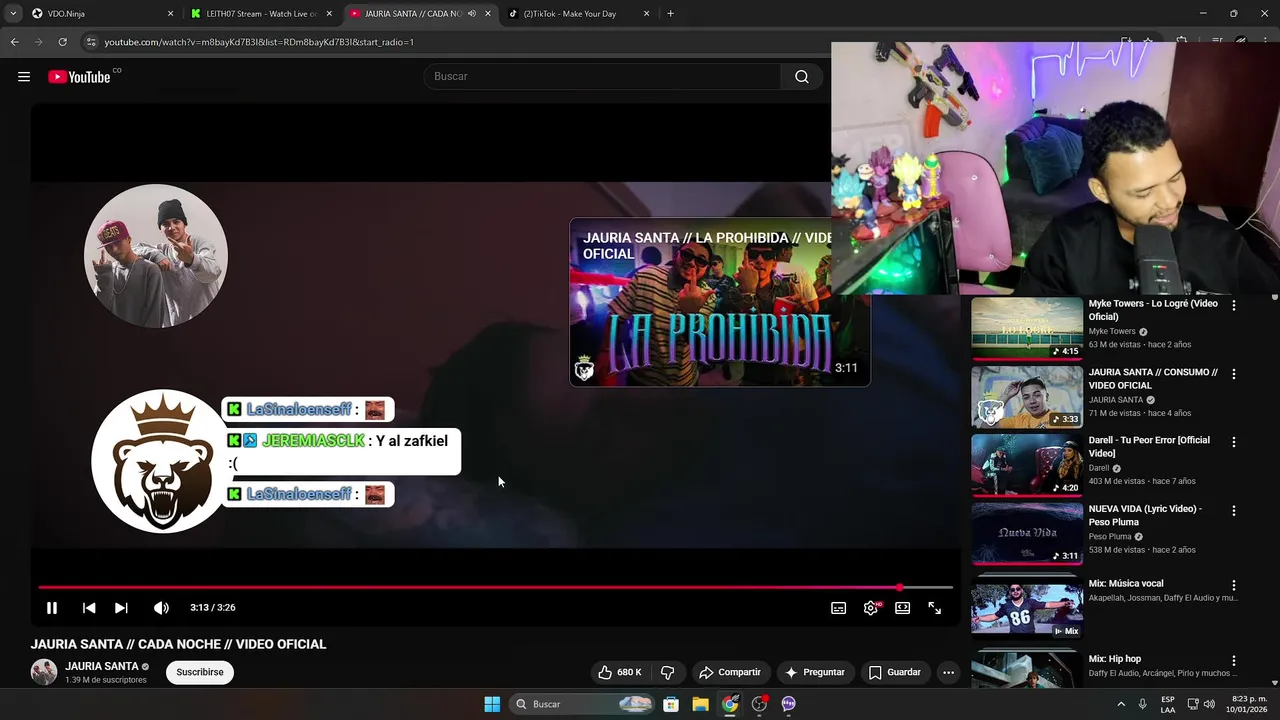Viewport: 1280px width, 720px height.
Task: Click the site info icon in address bar
Action: (91, 42)
